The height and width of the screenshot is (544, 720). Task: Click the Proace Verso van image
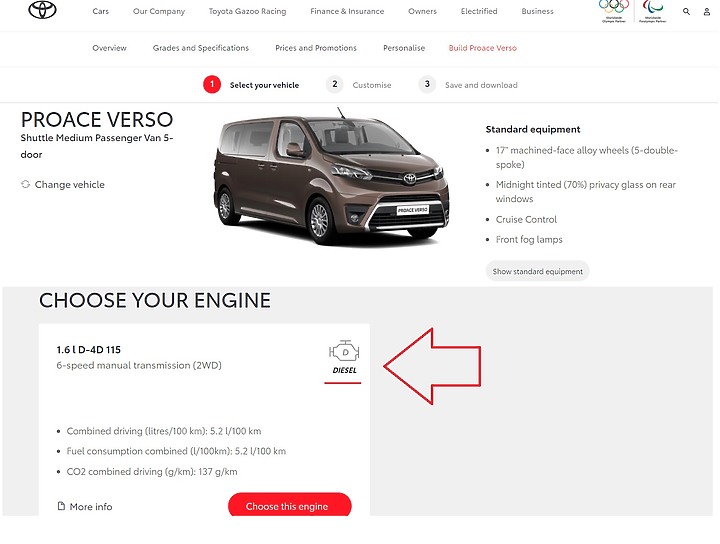pos(332,178)
